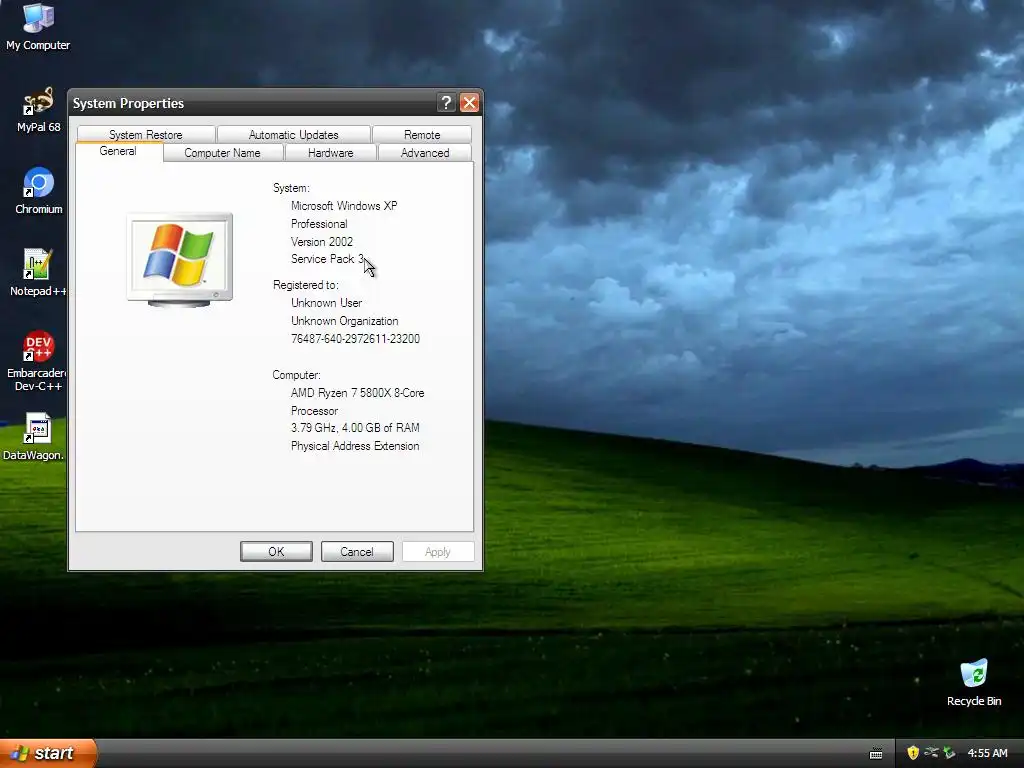The width and height of the screenshot is (1024, 768).
Task: Switch to the Automatic Updates tab
Action: click(293, 135)
